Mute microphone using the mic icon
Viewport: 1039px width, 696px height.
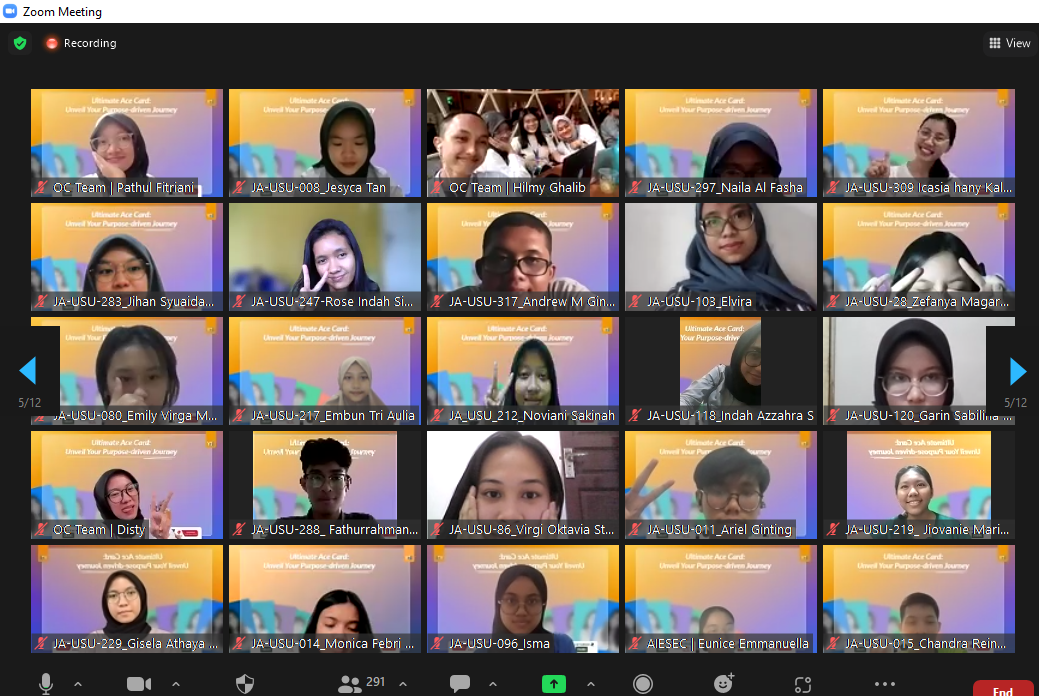[46, 684]
